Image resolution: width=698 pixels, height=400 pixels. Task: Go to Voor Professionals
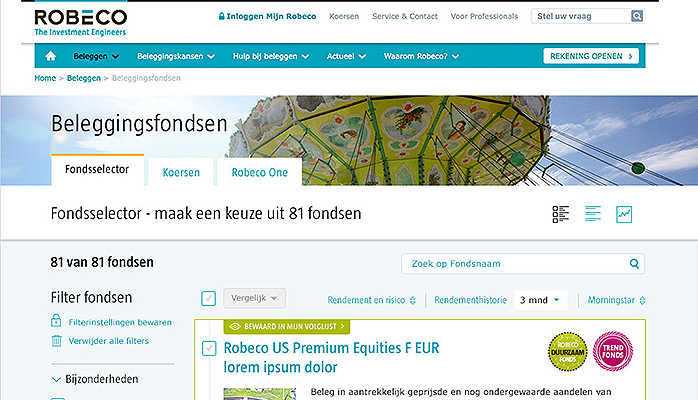(x=484, y=16)
